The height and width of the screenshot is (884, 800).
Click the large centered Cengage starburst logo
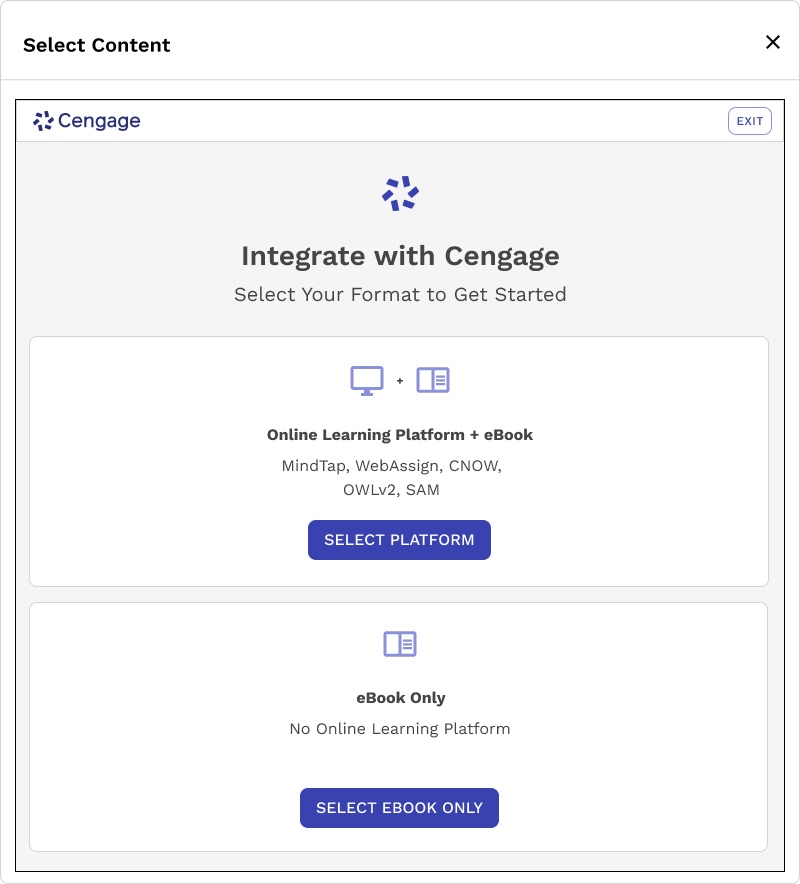(400, 193)
